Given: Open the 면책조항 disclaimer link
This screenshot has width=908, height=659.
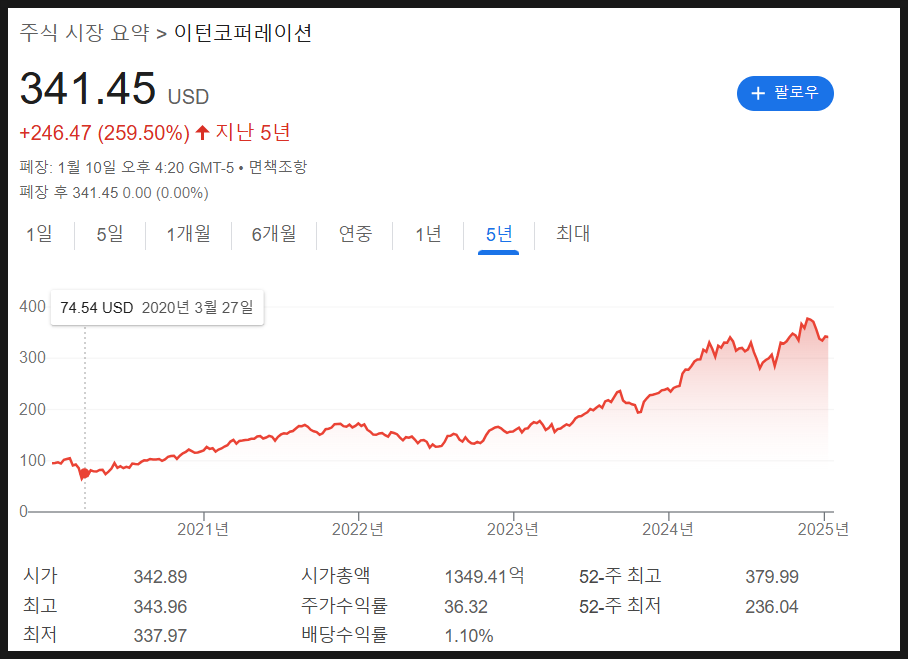Looking at the screenshot, I should click(278, 167).
